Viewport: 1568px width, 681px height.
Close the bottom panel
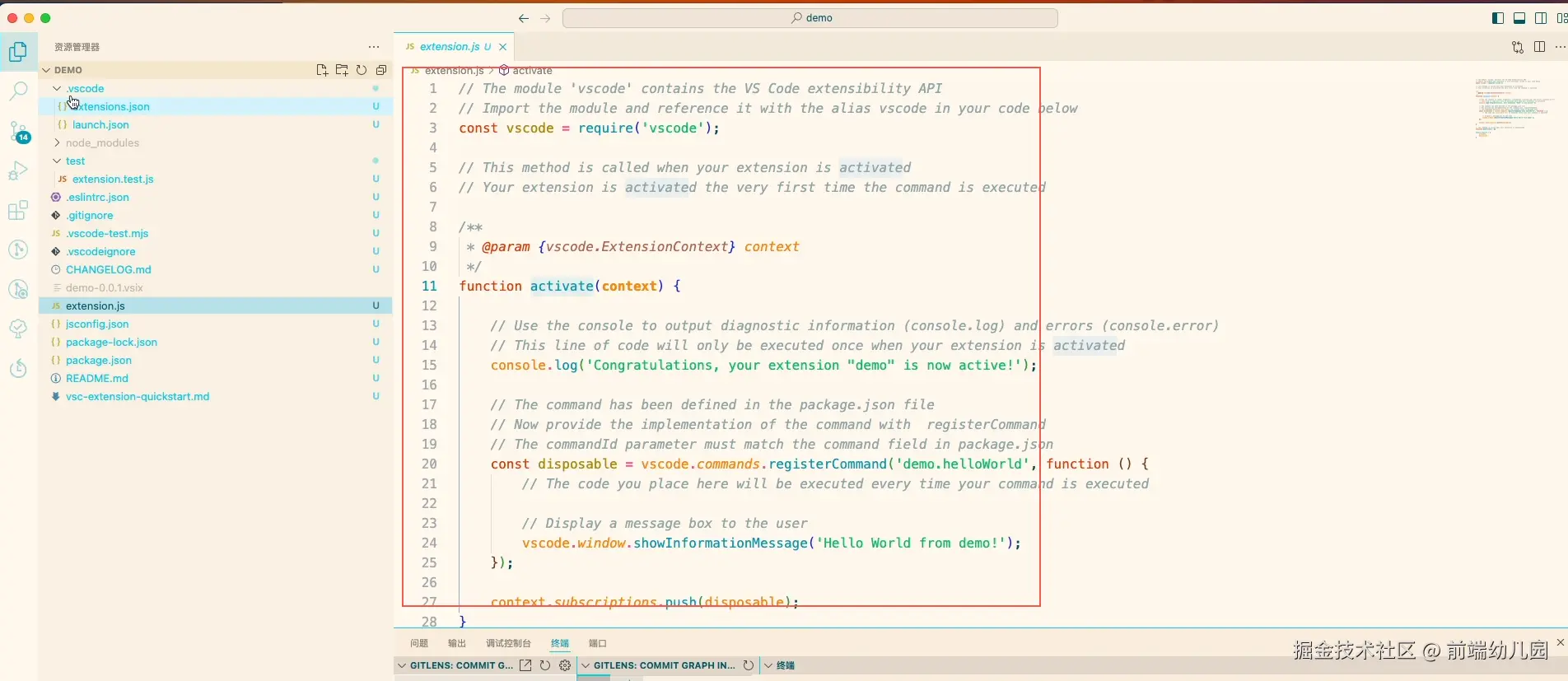(x=1560, y=642)
